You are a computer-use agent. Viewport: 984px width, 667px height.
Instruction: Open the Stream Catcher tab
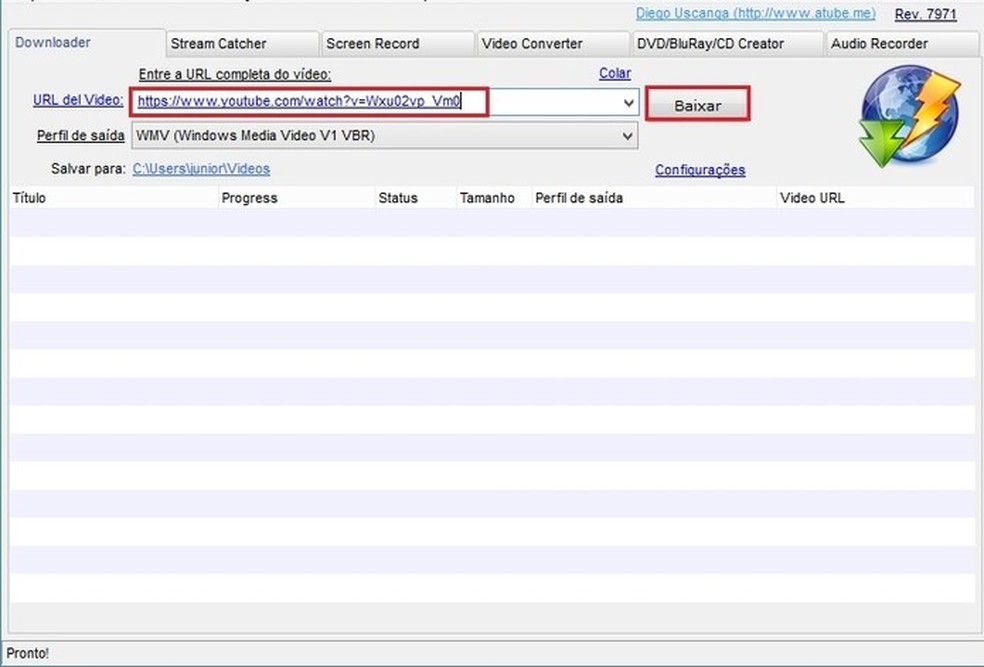pos(242,44)
